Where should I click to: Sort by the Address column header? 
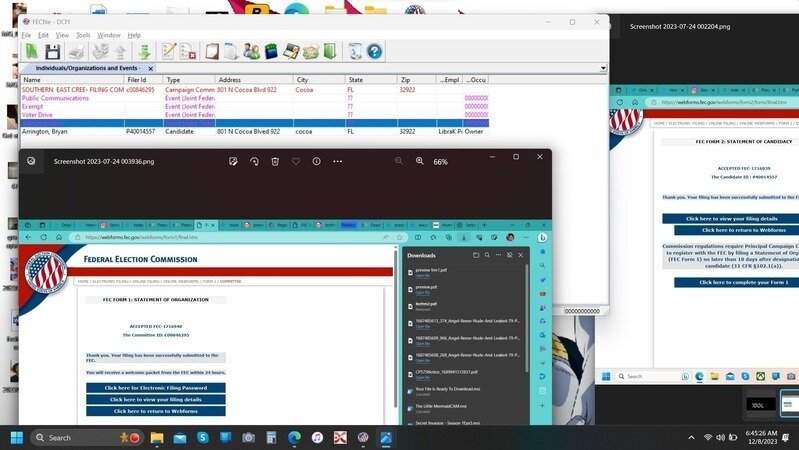[254, 80]
